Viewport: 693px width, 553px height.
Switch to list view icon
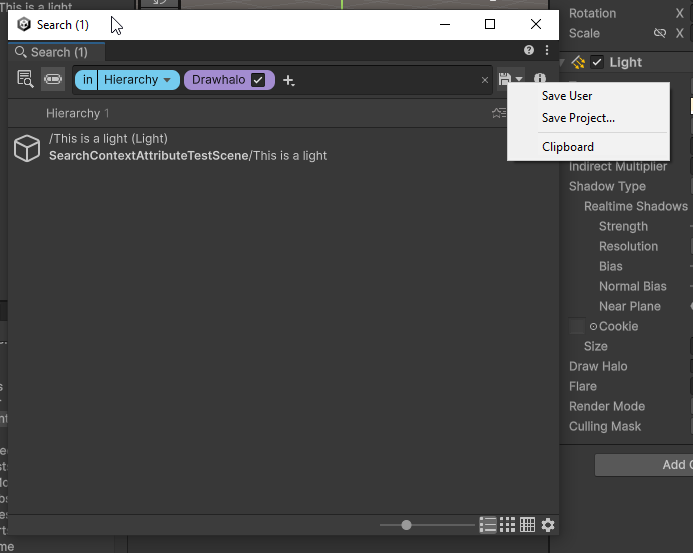(488, 525)
